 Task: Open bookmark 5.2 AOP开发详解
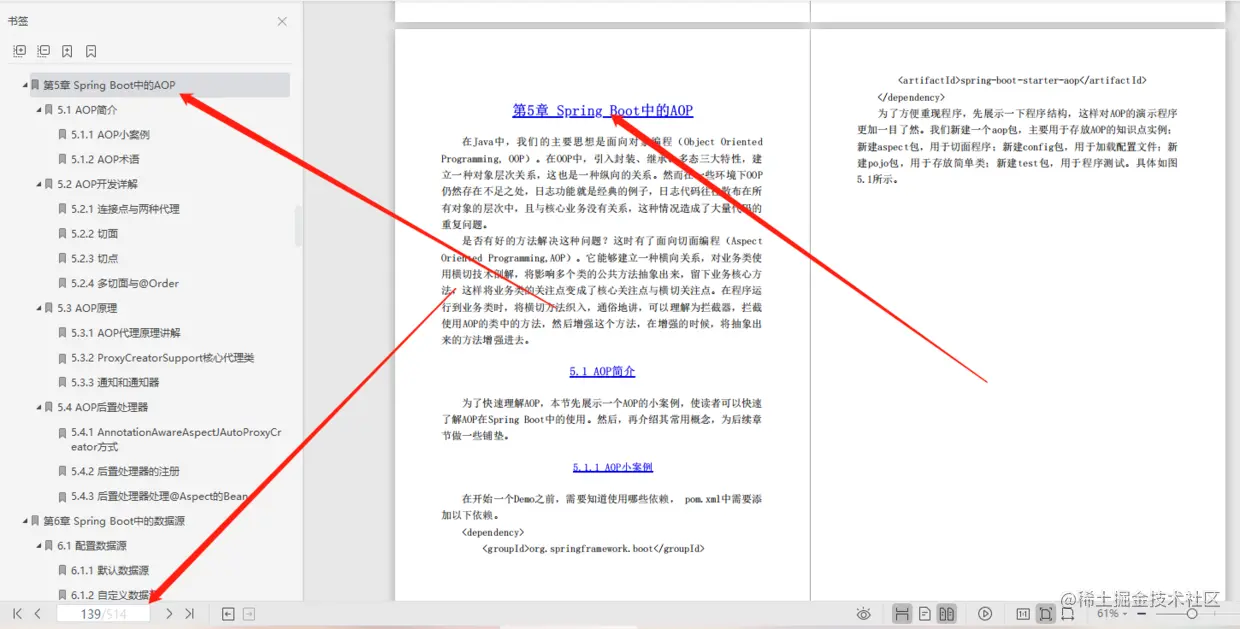coord(98,184)
